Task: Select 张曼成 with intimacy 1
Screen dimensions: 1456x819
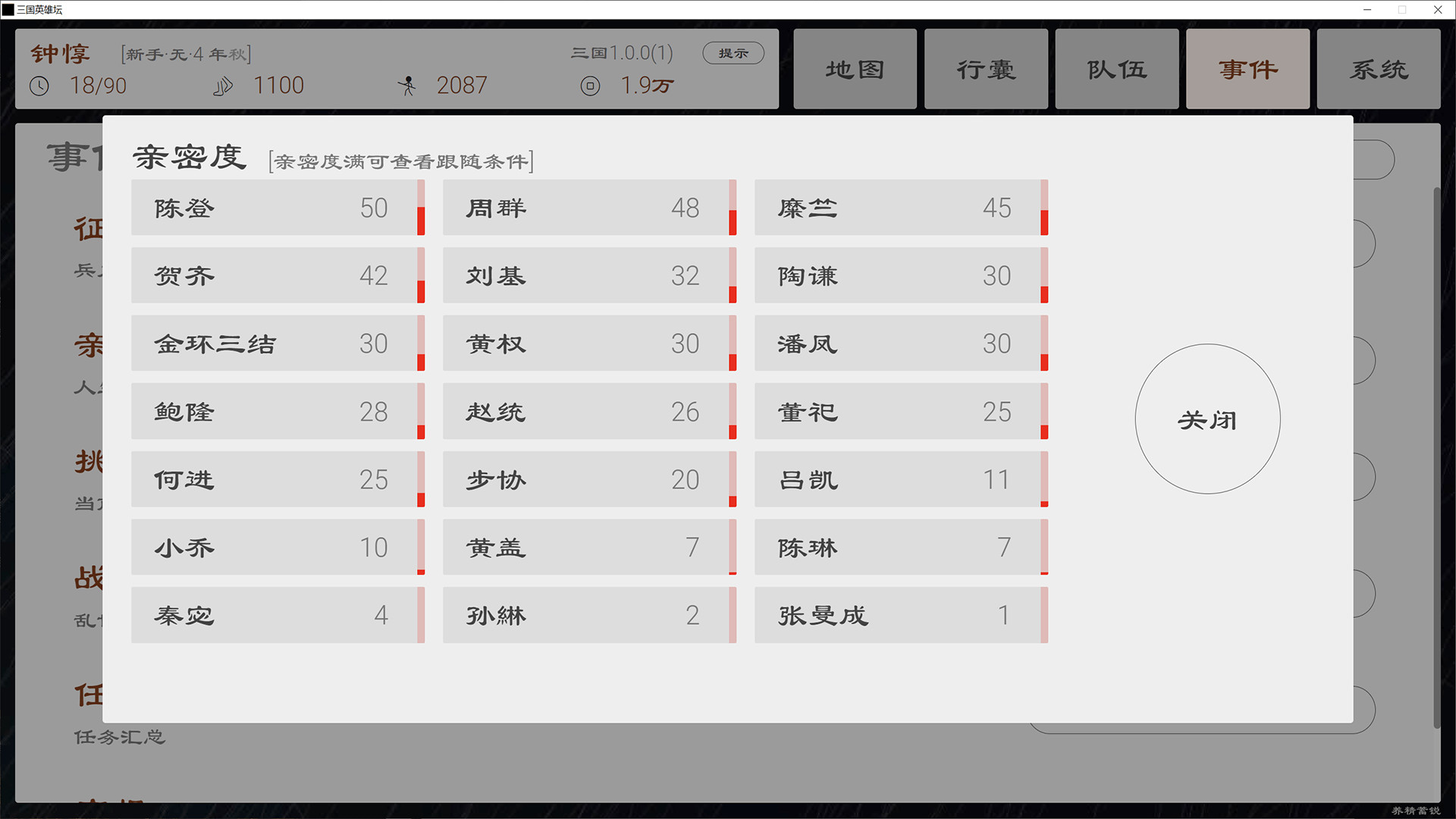Action: point(901,615)
